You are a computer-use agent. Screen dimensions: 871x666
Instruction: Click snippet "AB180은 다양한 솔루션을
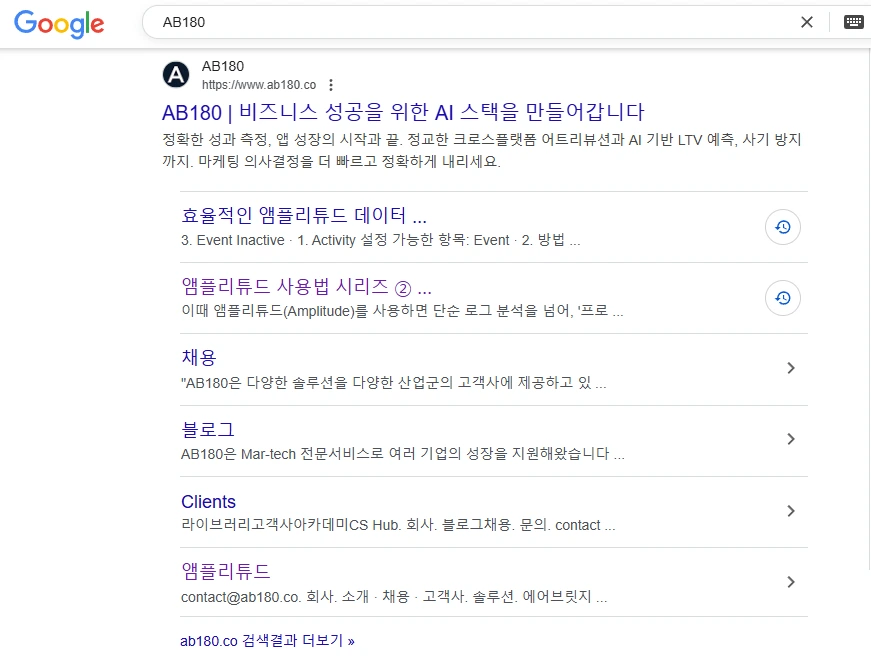point(393,383)
